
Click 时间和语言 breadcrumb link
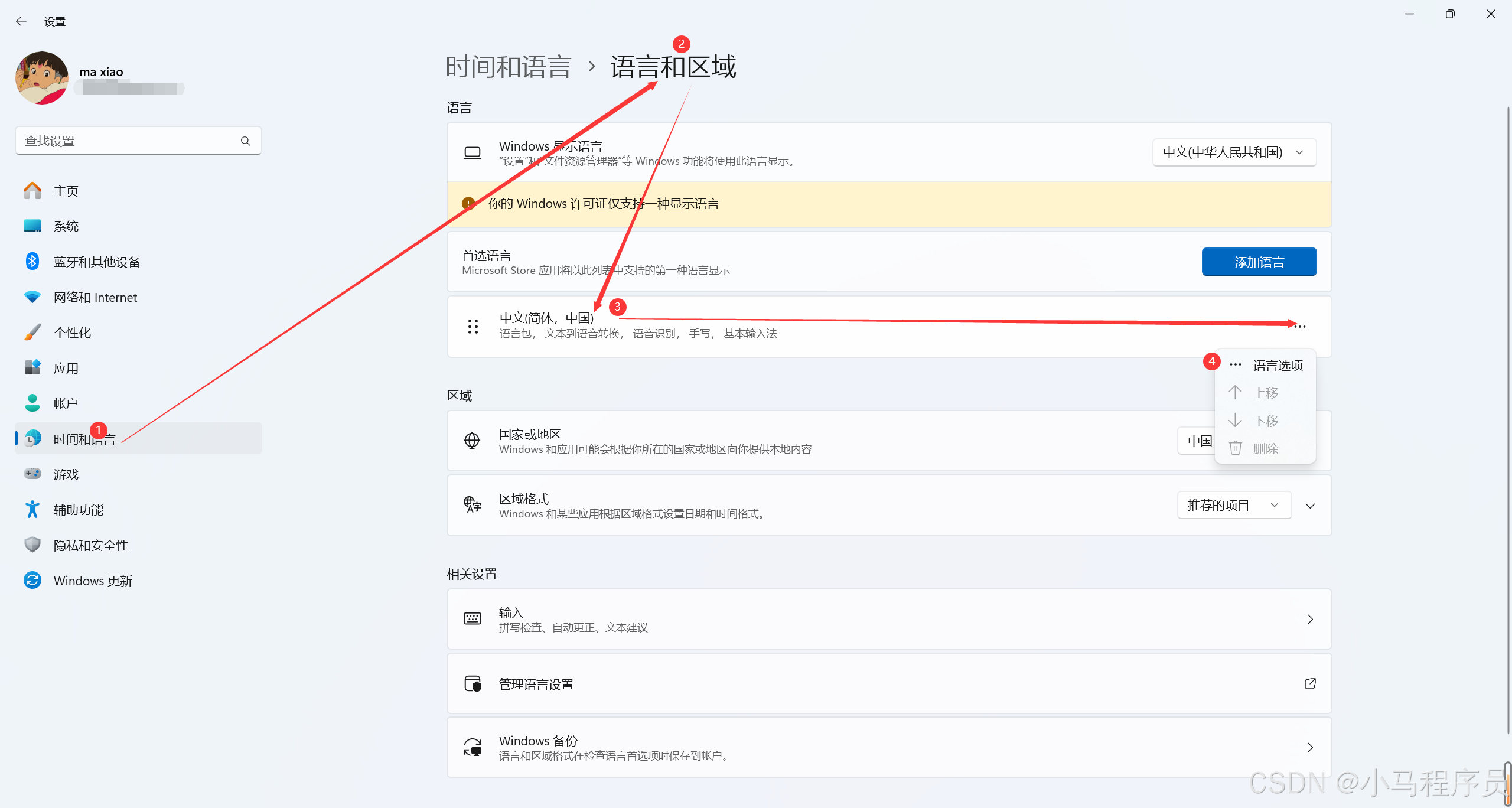coord(509,67)
